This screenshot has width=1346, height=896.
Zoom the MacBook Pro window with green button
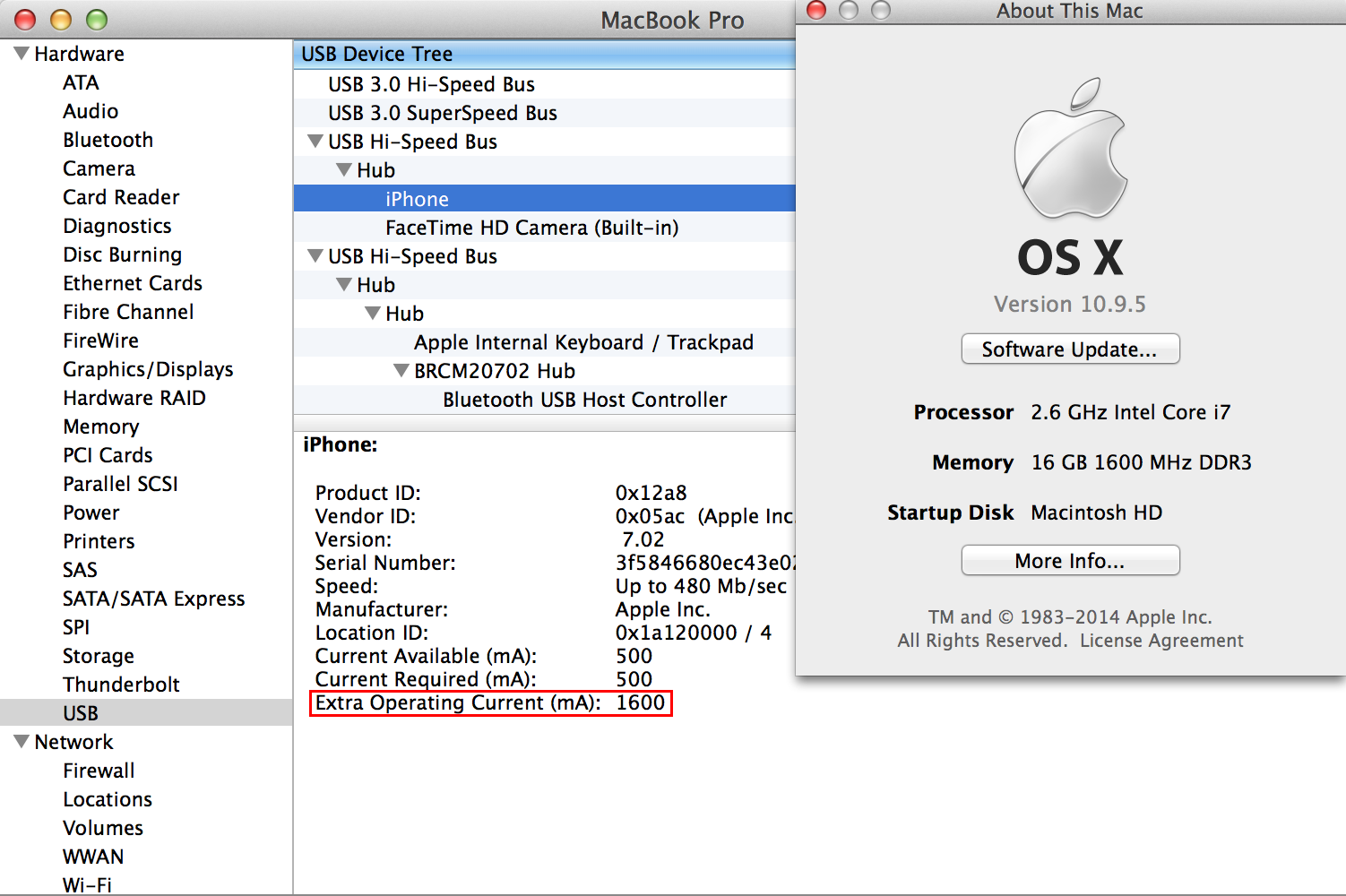(97, 19)
